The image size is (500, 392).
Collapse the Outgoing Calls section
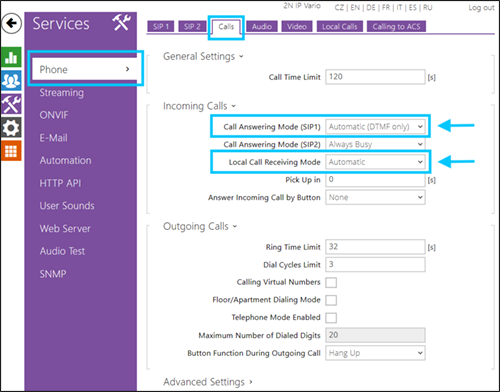click(200, 226)
